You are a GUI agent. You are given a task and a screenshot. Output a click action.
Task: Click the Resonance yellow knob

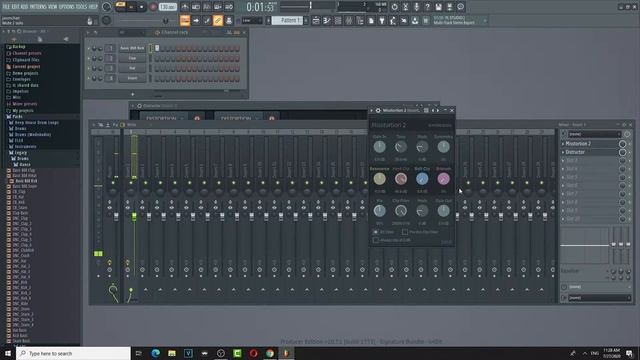[380, 179]
